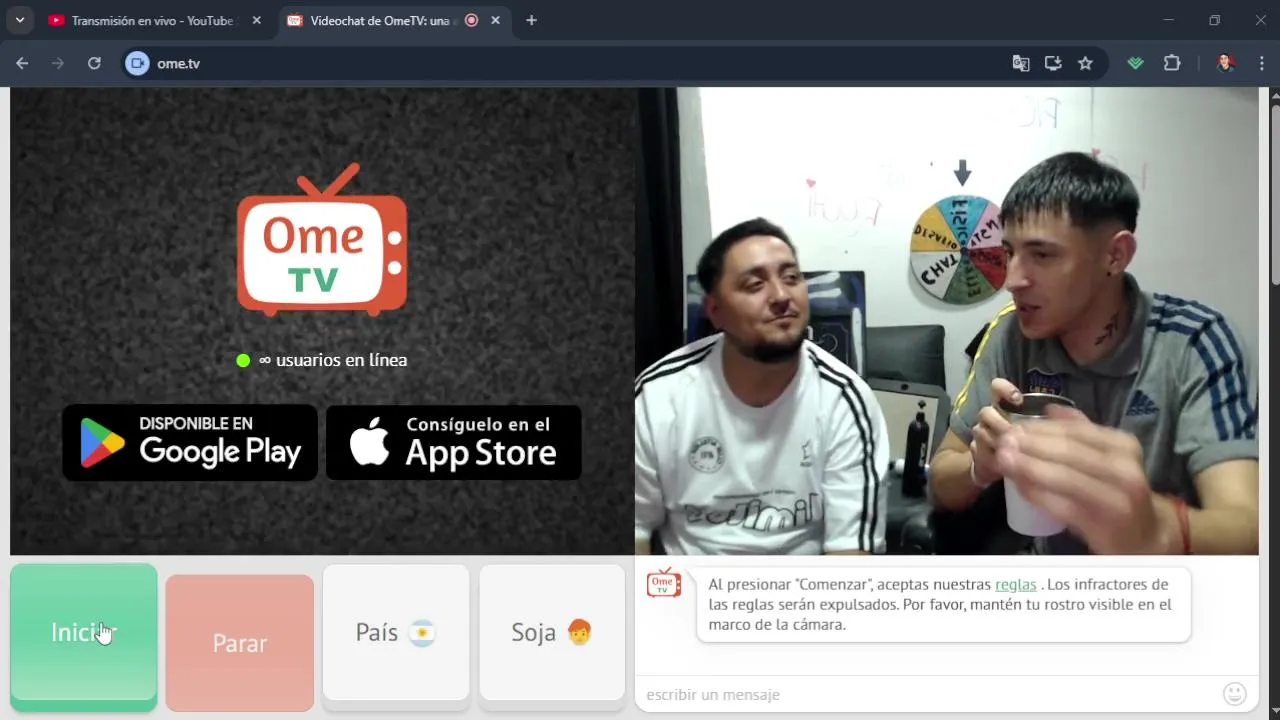Minimize the Chrome window
This screenshot has height=720, width=1280.
click(1169, 20)
